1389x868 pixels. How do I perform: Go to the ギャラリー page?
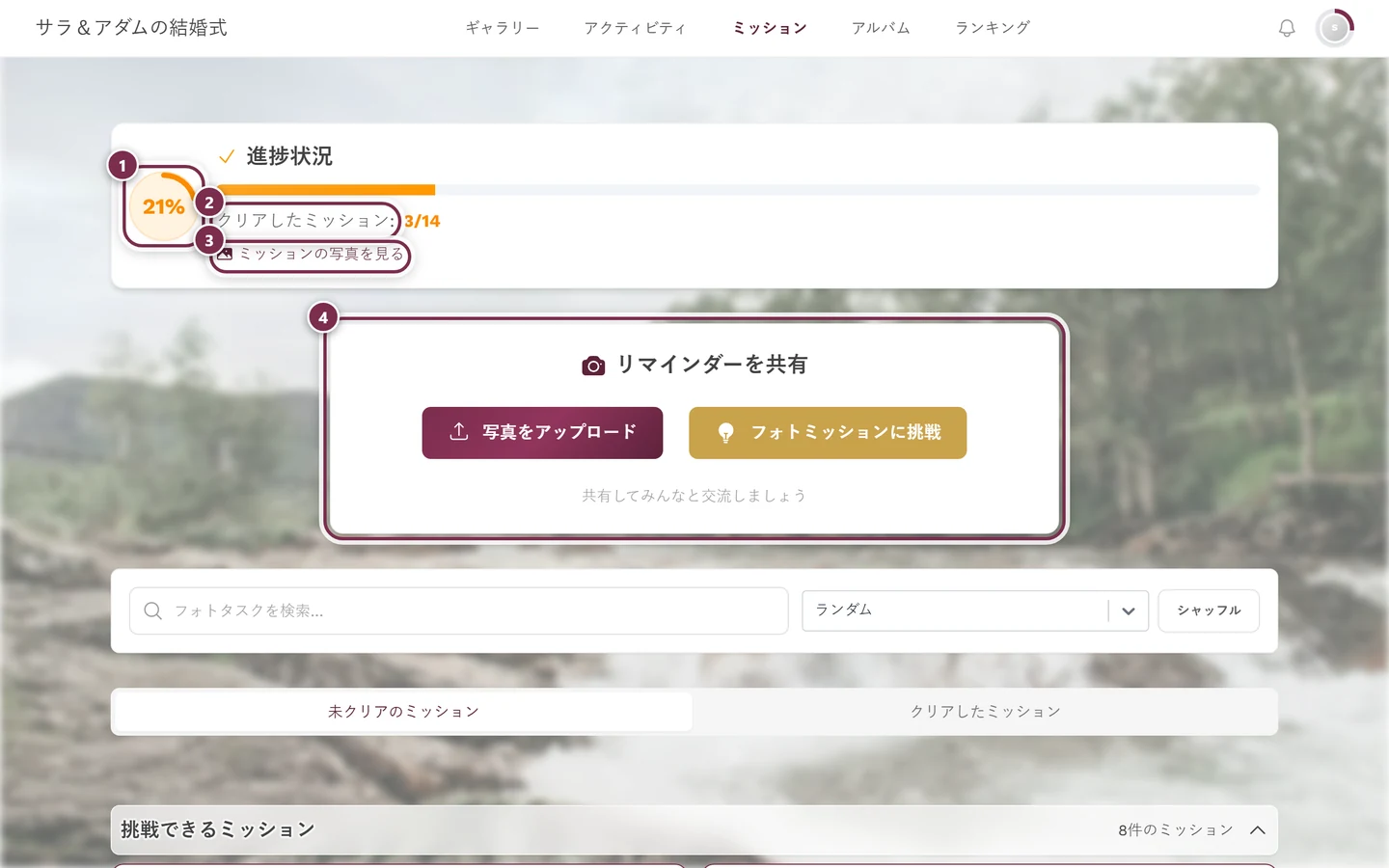[503, 28]
